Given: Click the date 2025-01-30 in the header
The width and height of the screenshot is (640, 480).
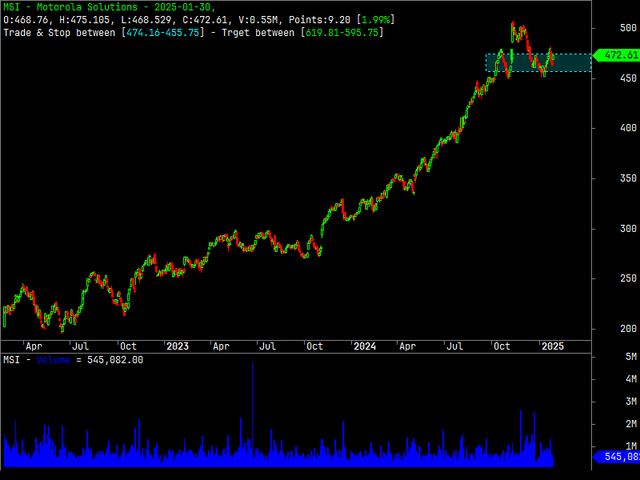Looking at the screenshot, I should [182, 7].
